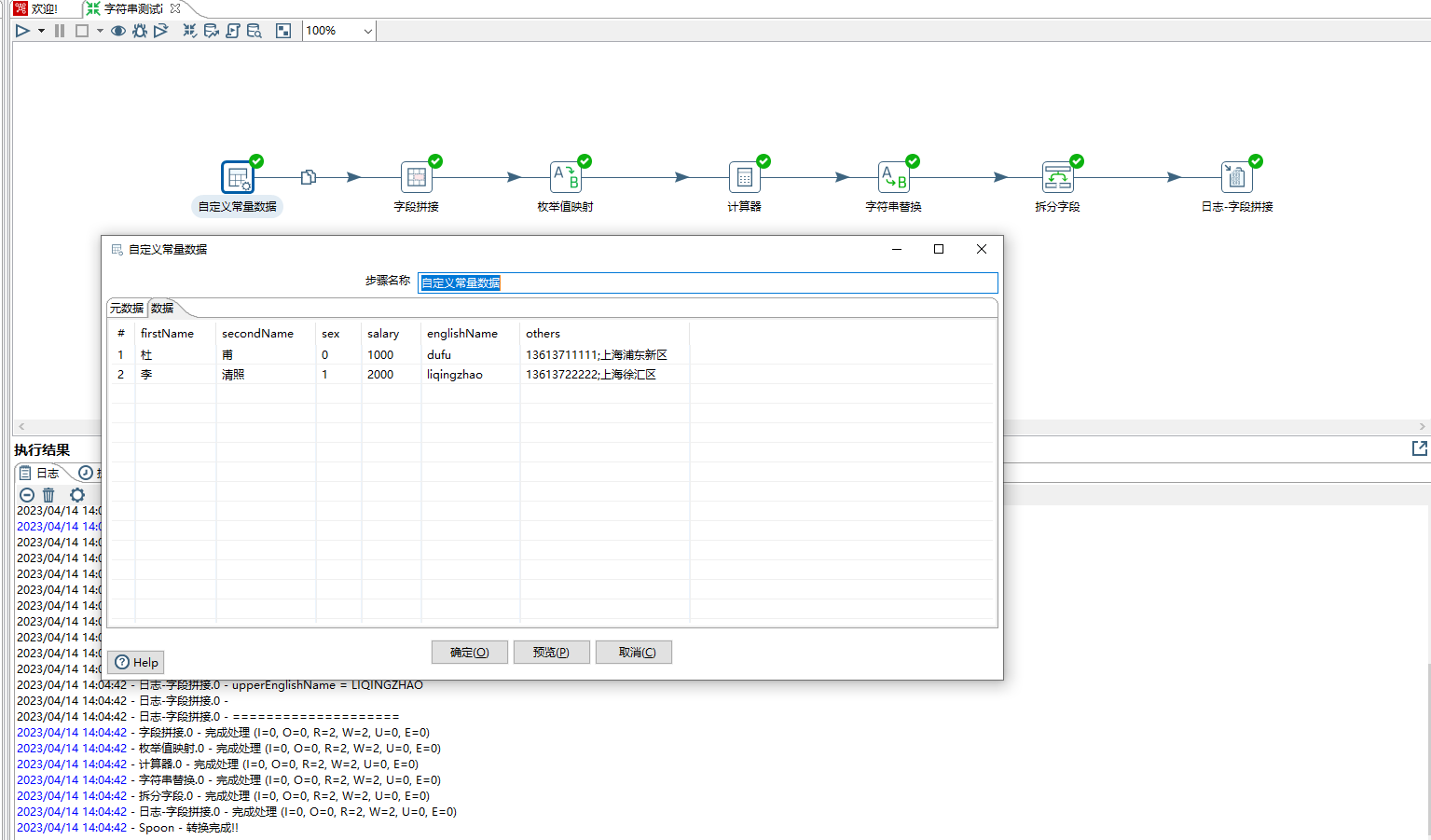Click the Preview transformation eye icon
1431x840 pixels.
point(118,31)
